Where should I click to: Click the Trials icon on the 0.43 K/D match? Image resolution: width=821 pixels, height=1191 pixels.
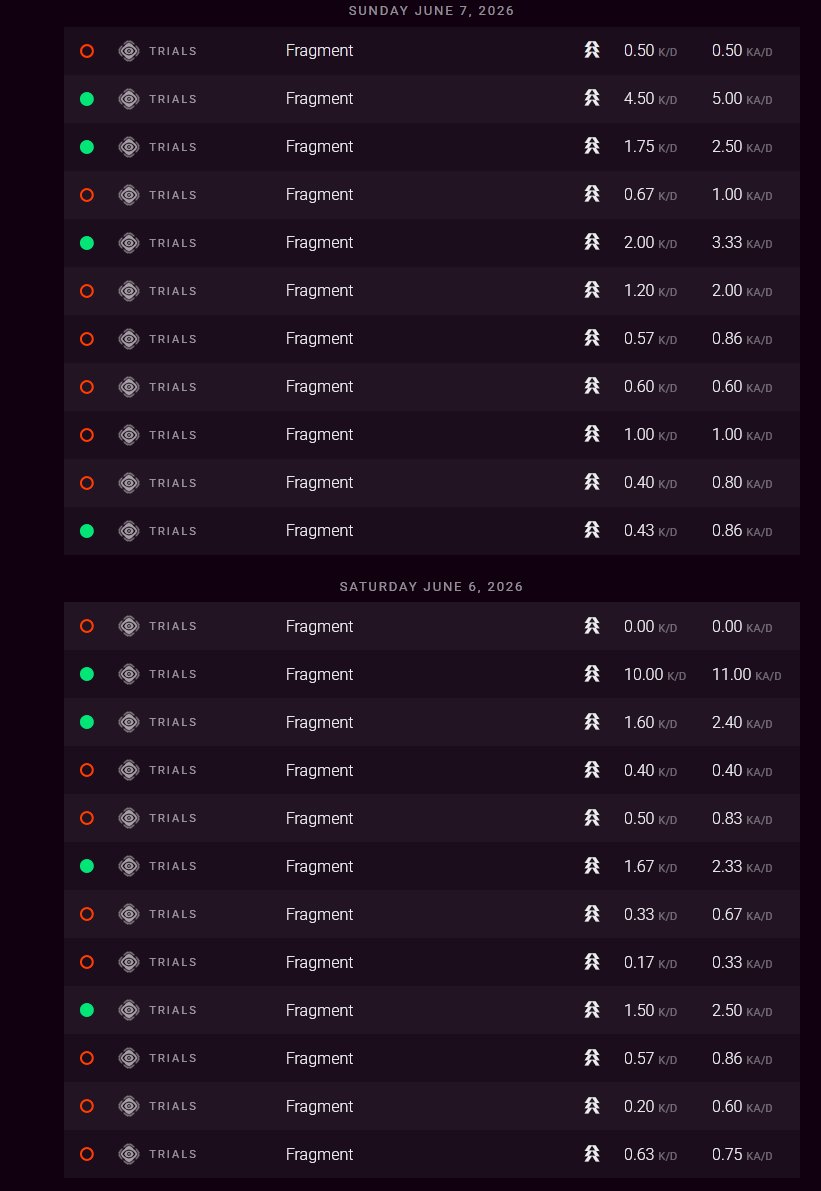[129, 530]
